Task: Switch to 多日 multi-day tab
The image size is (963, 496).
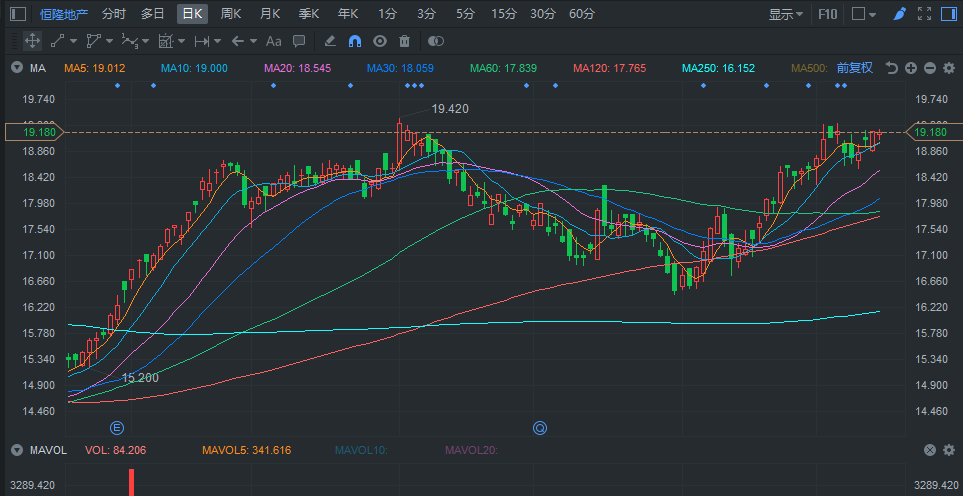Action: click(152, 14)
